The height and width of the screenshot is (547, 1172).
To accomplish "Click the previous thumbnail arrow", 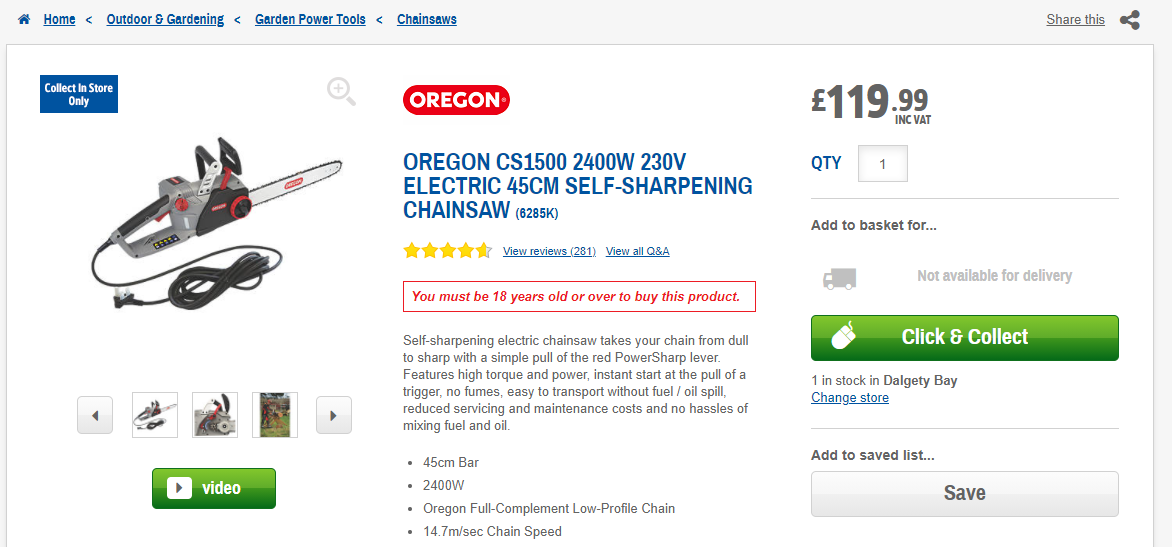I will click(x=95, y=415).
